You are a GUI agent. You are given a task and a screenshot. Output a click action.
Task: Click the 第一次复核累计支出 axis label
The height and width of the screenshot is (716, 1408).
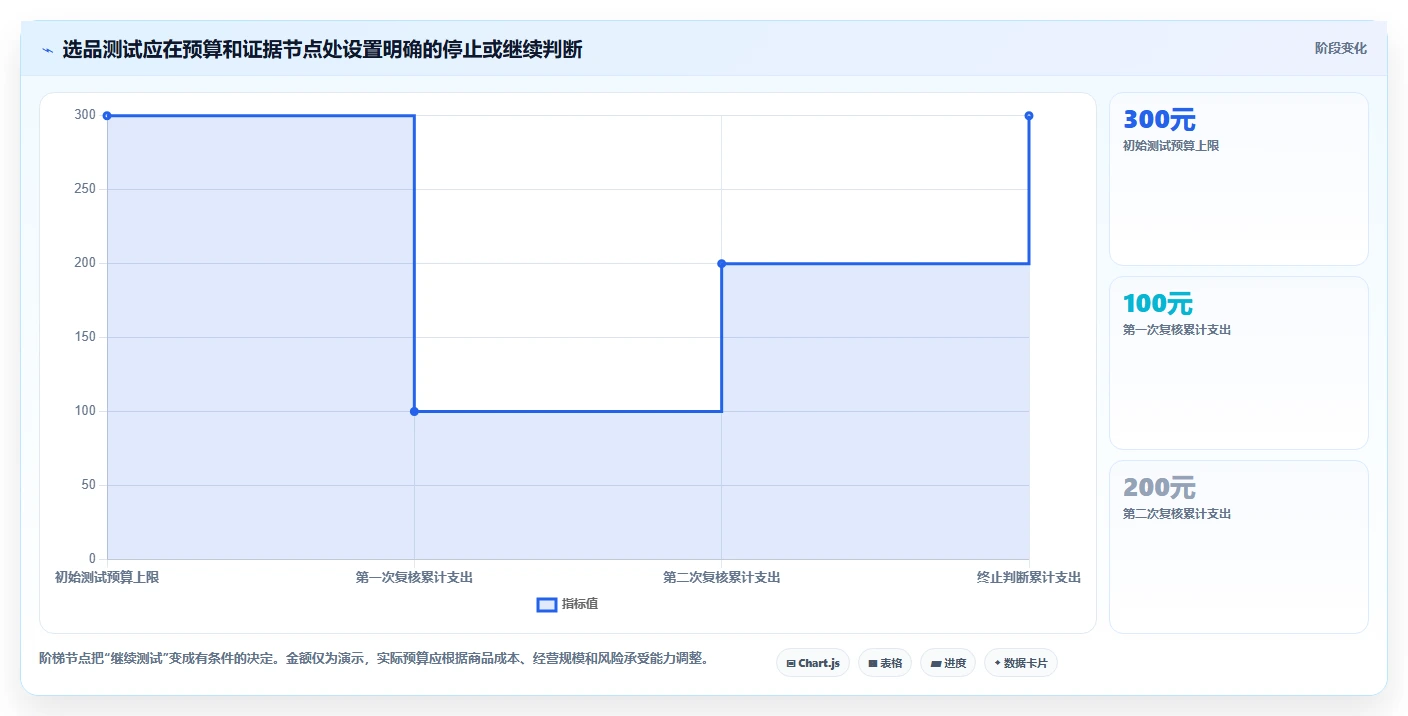[414, 577]
